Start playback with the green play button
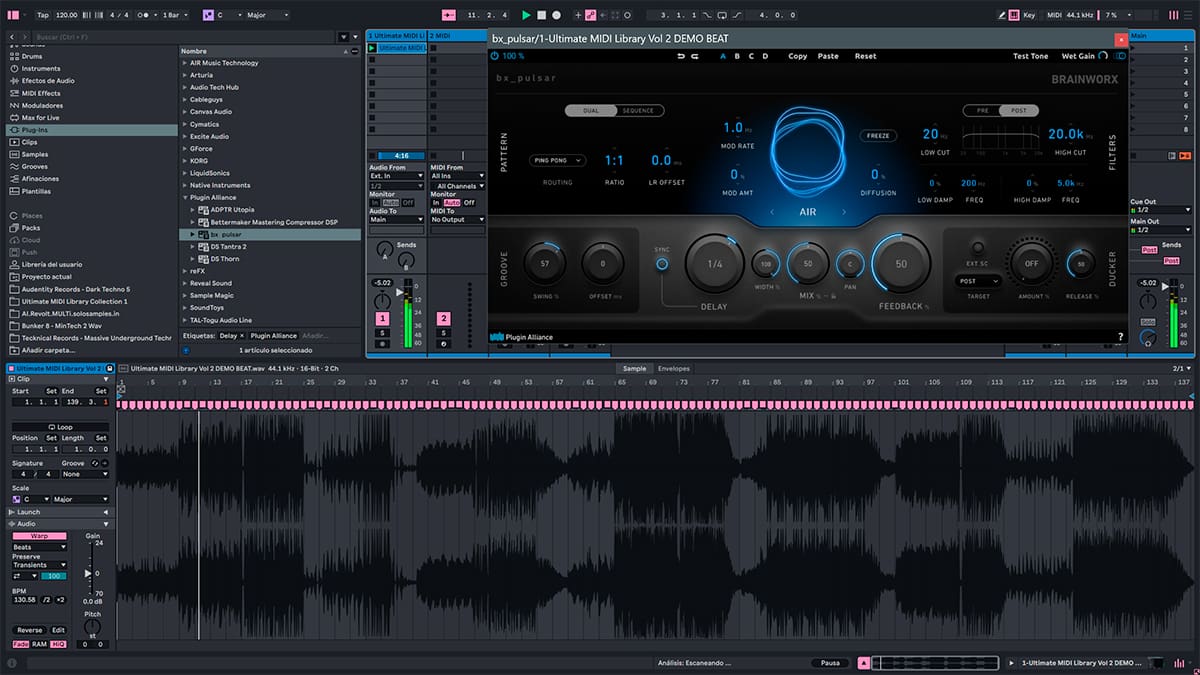Screen dimensions: 1200x675 [x=526, y=15]
